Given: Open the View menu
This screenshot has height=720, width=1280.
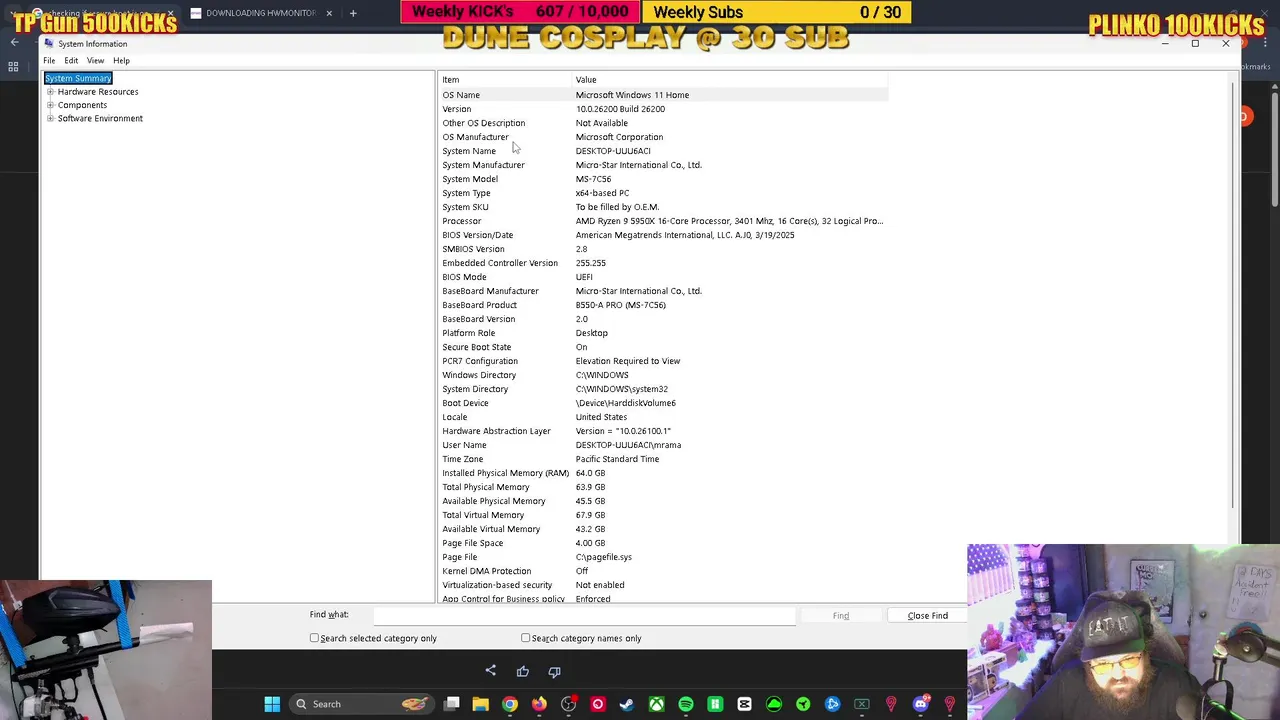Looking at the screenshot, I should (95, 61).
